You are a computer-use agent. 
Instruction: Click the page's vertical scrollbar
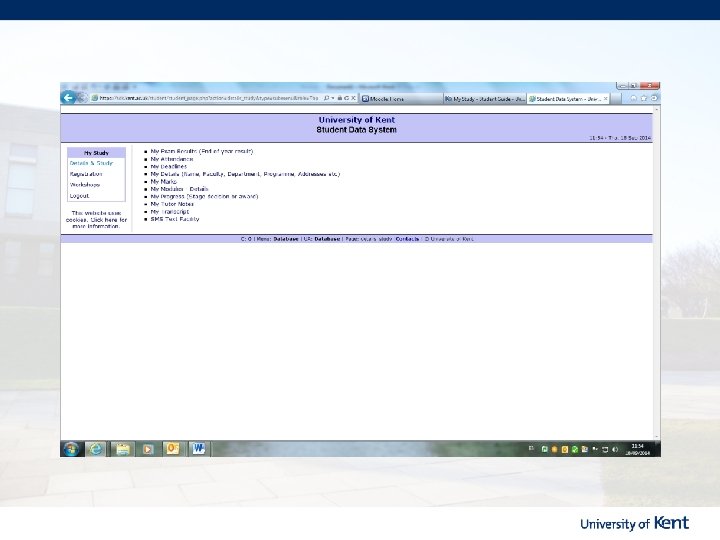click(656, 273)
